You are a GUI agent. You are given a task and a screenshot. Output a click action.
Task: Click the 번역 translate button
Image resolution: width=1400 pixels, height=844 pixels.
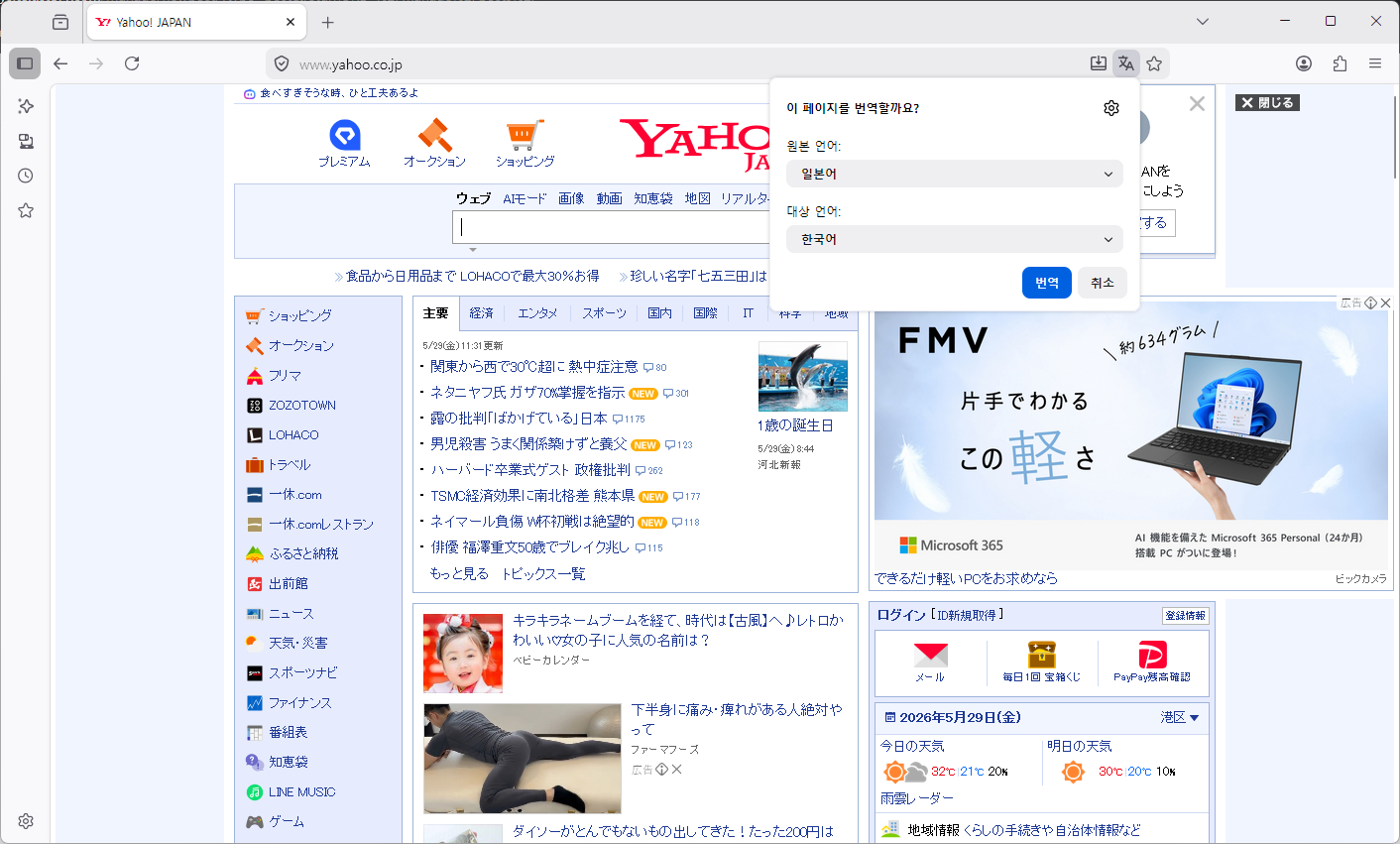coord(1047,283)
